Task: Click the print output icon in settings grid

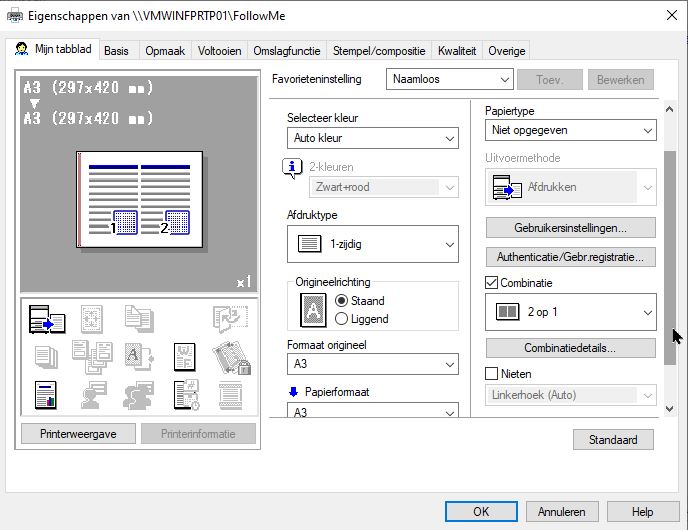Action: tap(46, 319)
